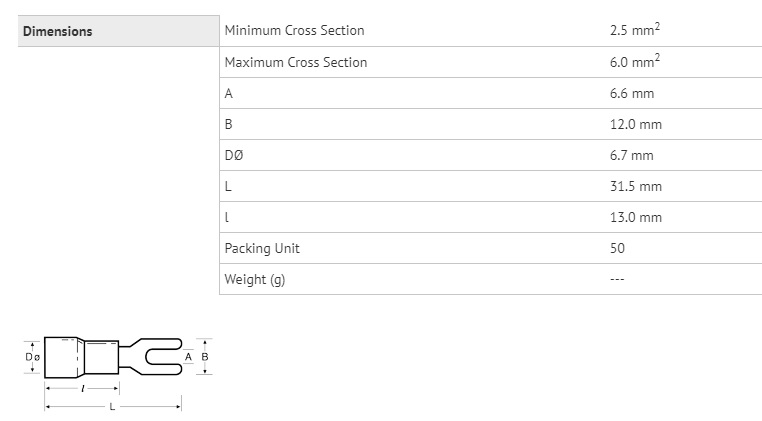Click the Dimensions section header

pyautogui.click(x=57, y=31)
